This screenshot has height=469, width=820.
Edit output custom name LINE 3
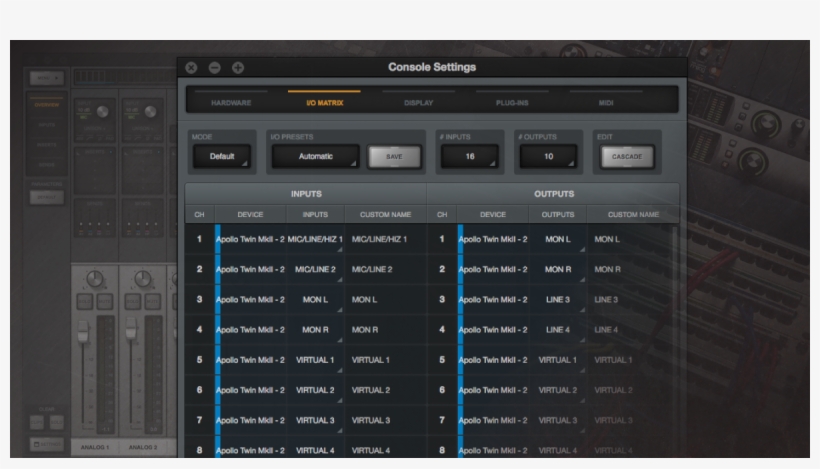[630, 300]
